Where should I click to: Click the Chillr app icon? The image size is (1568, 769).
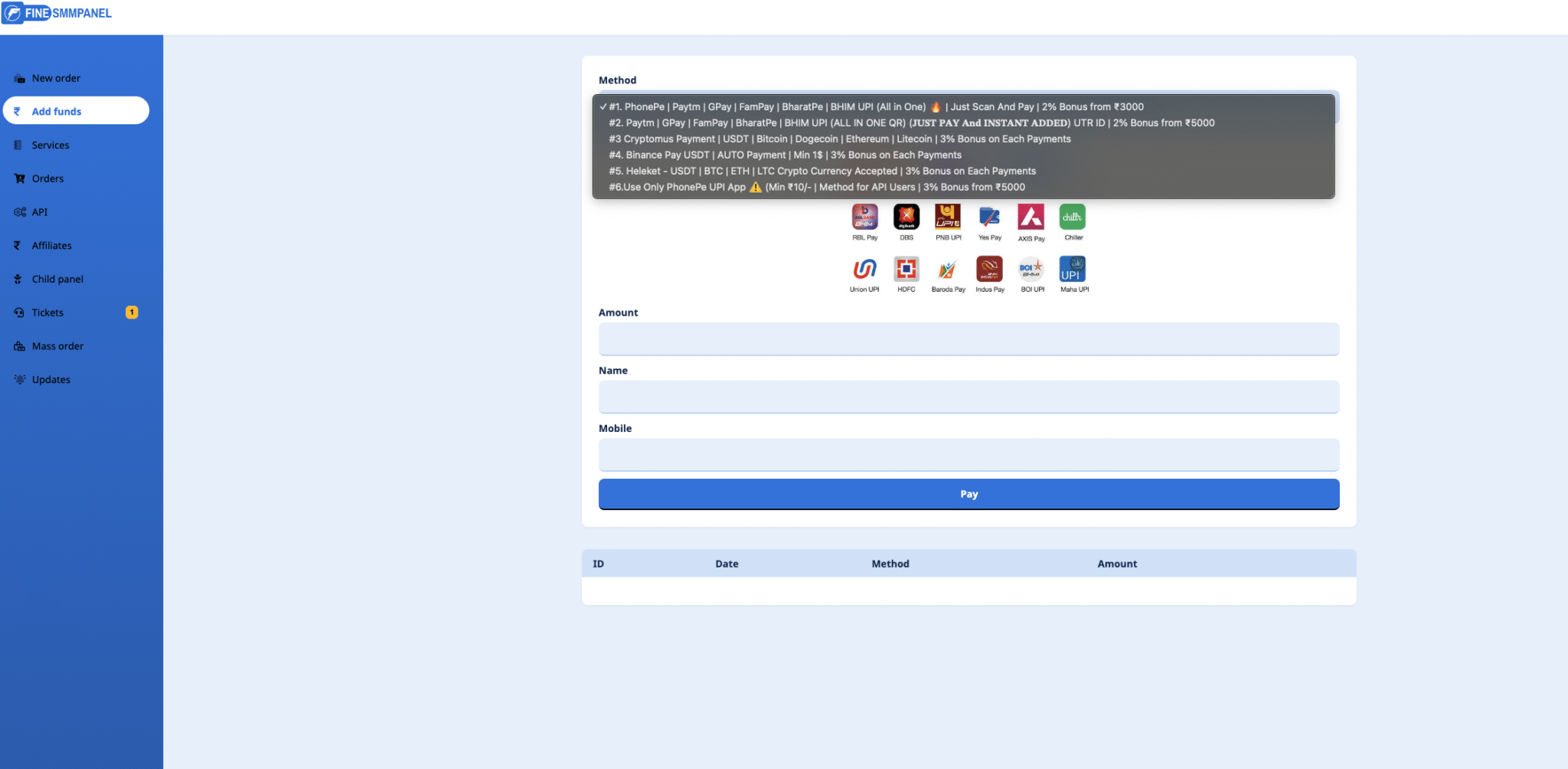coord(1073,218)
